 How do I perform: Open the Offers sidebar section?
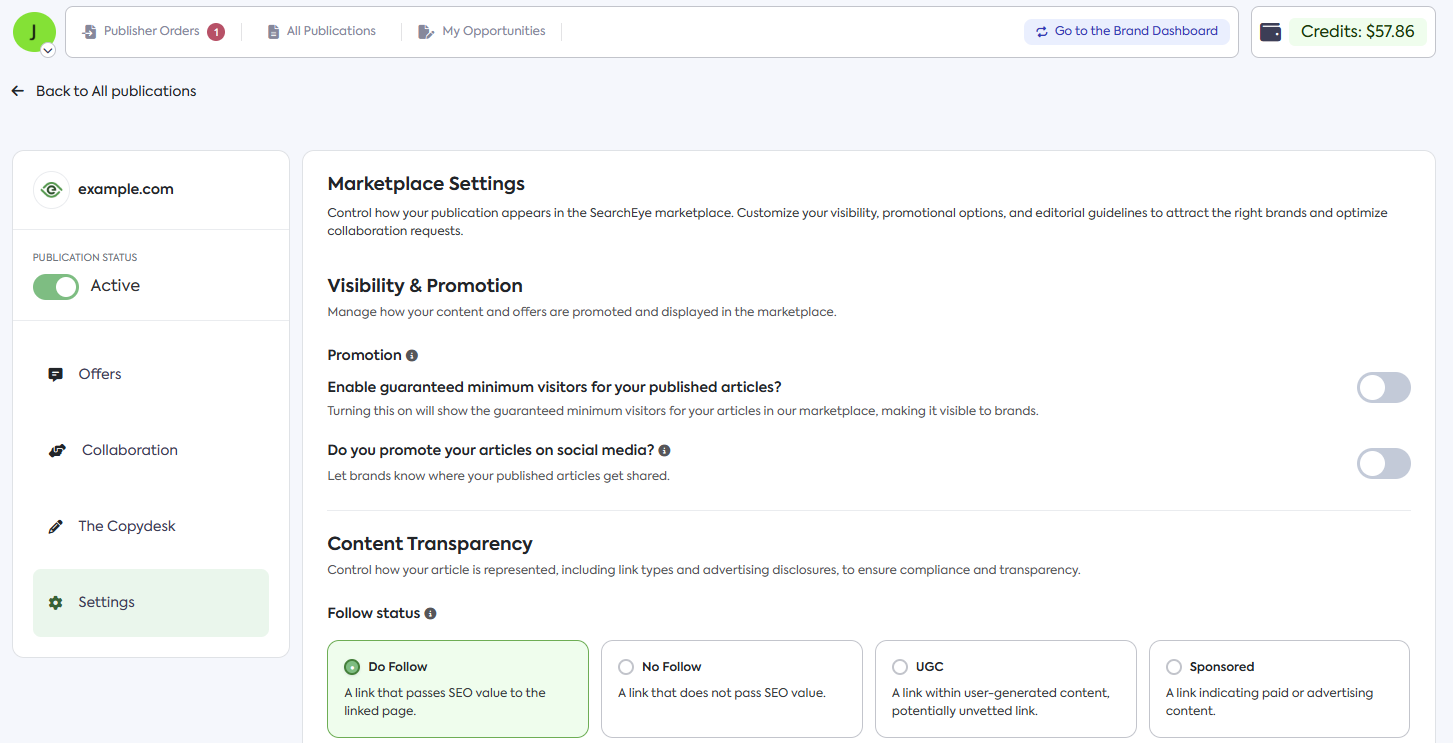(99, 374)
